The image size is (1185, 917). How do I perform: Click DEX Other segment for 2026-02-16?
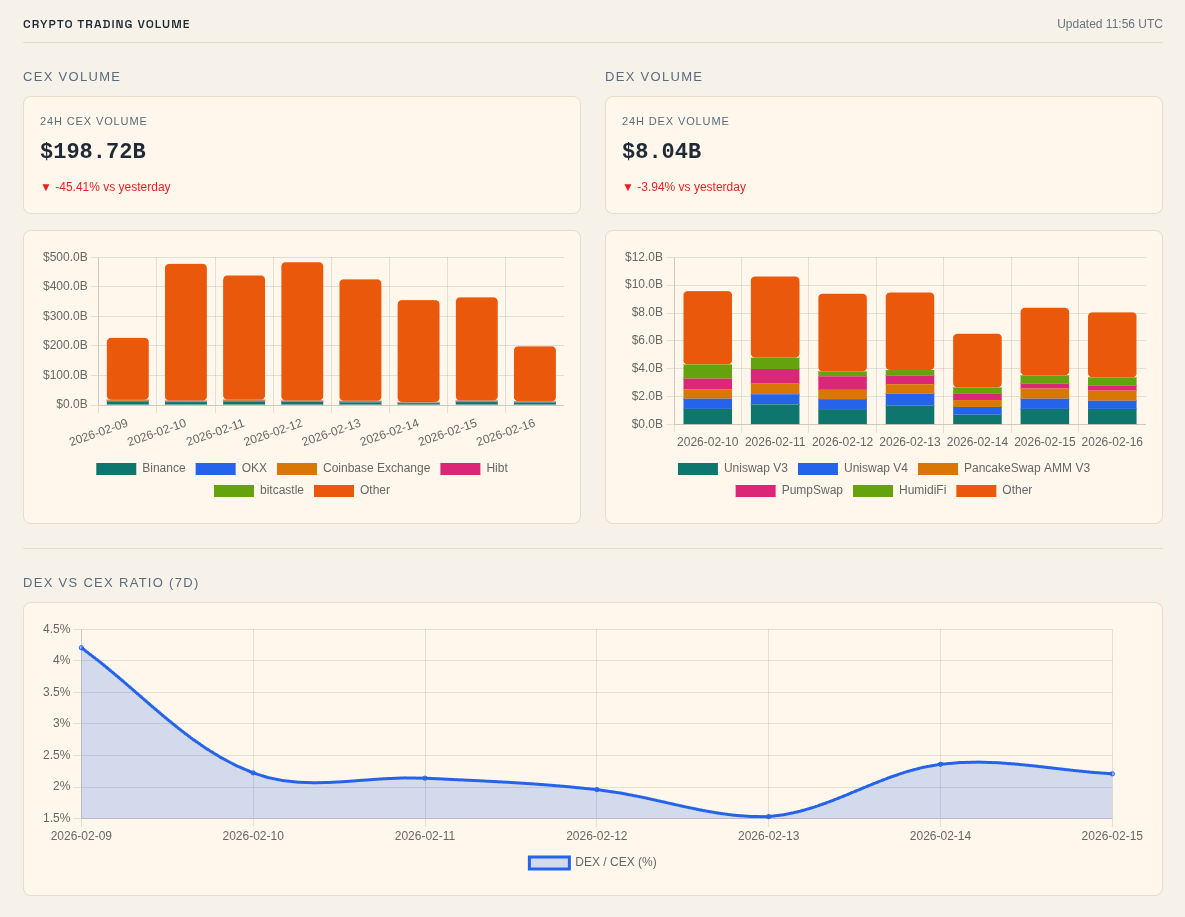1112,345
